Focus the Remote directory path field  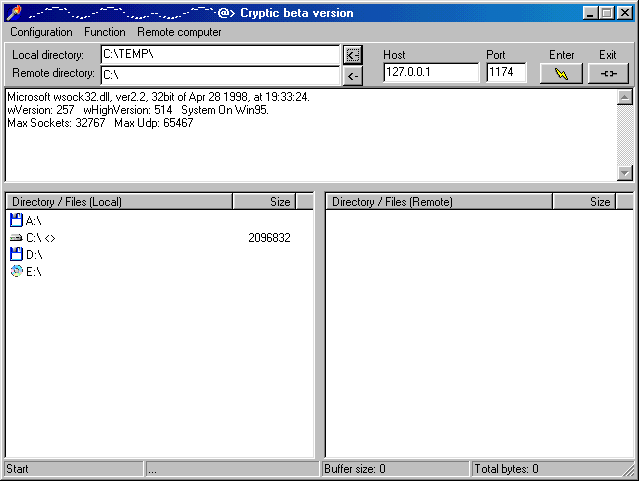tap(220, 75)
